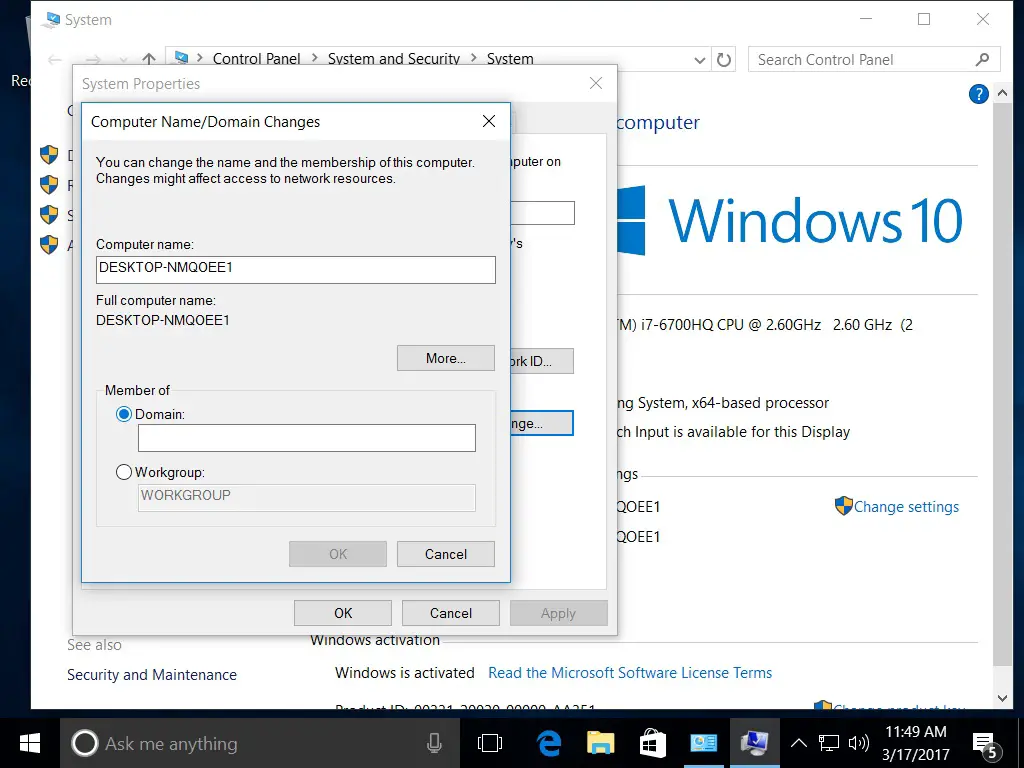Open the Windows Store from the taskbar

652,743
